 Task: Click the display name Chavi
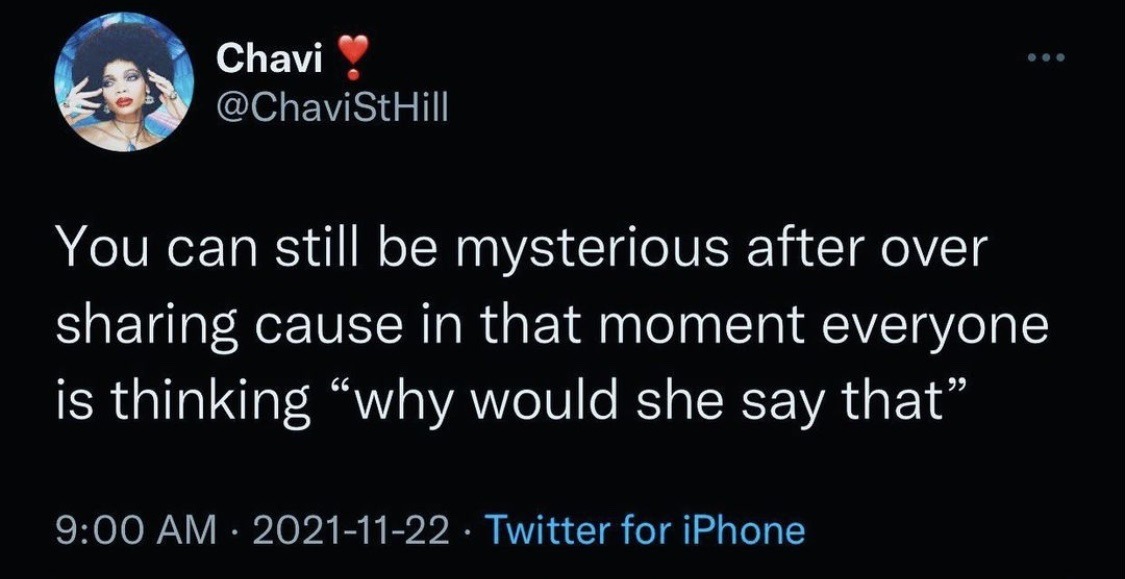click(x=269, y=62)
